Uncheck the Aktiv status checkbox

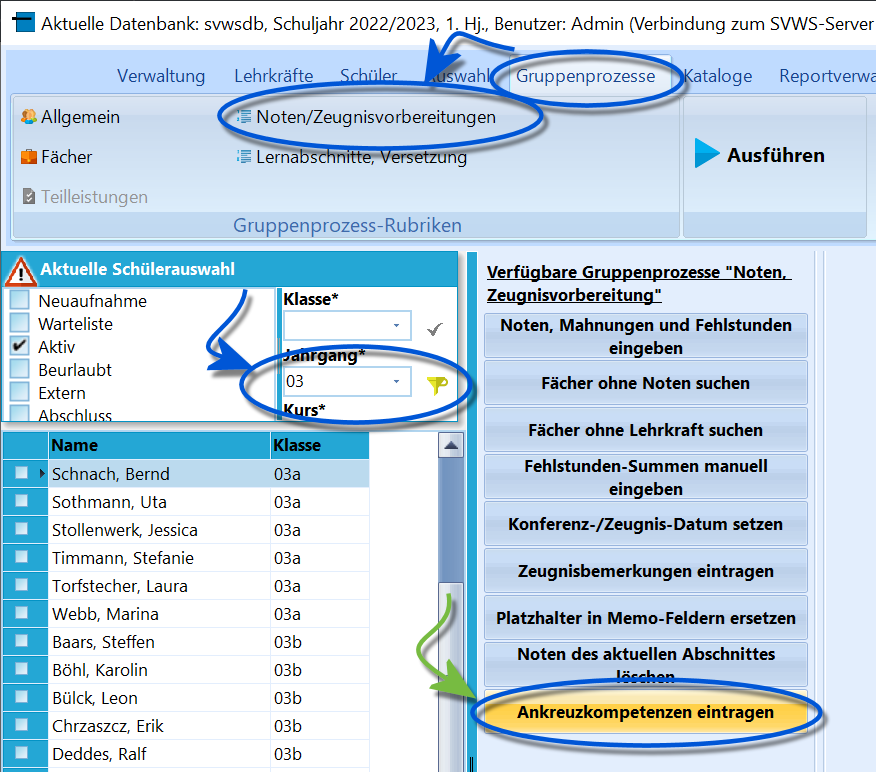coord(20,346)
